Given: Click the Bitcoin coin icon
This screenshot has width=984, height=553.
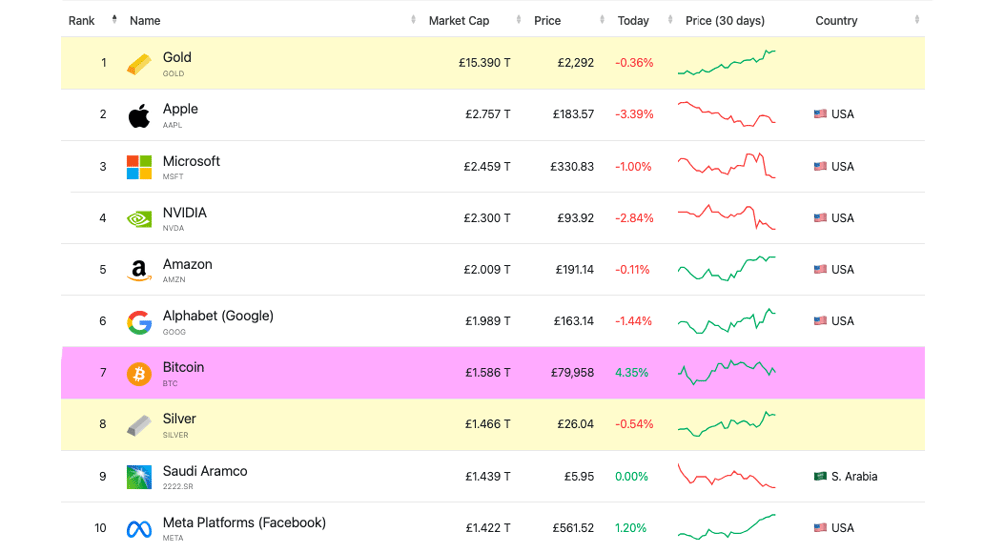Looking at the screenshot, I should (x=139, y=373).
